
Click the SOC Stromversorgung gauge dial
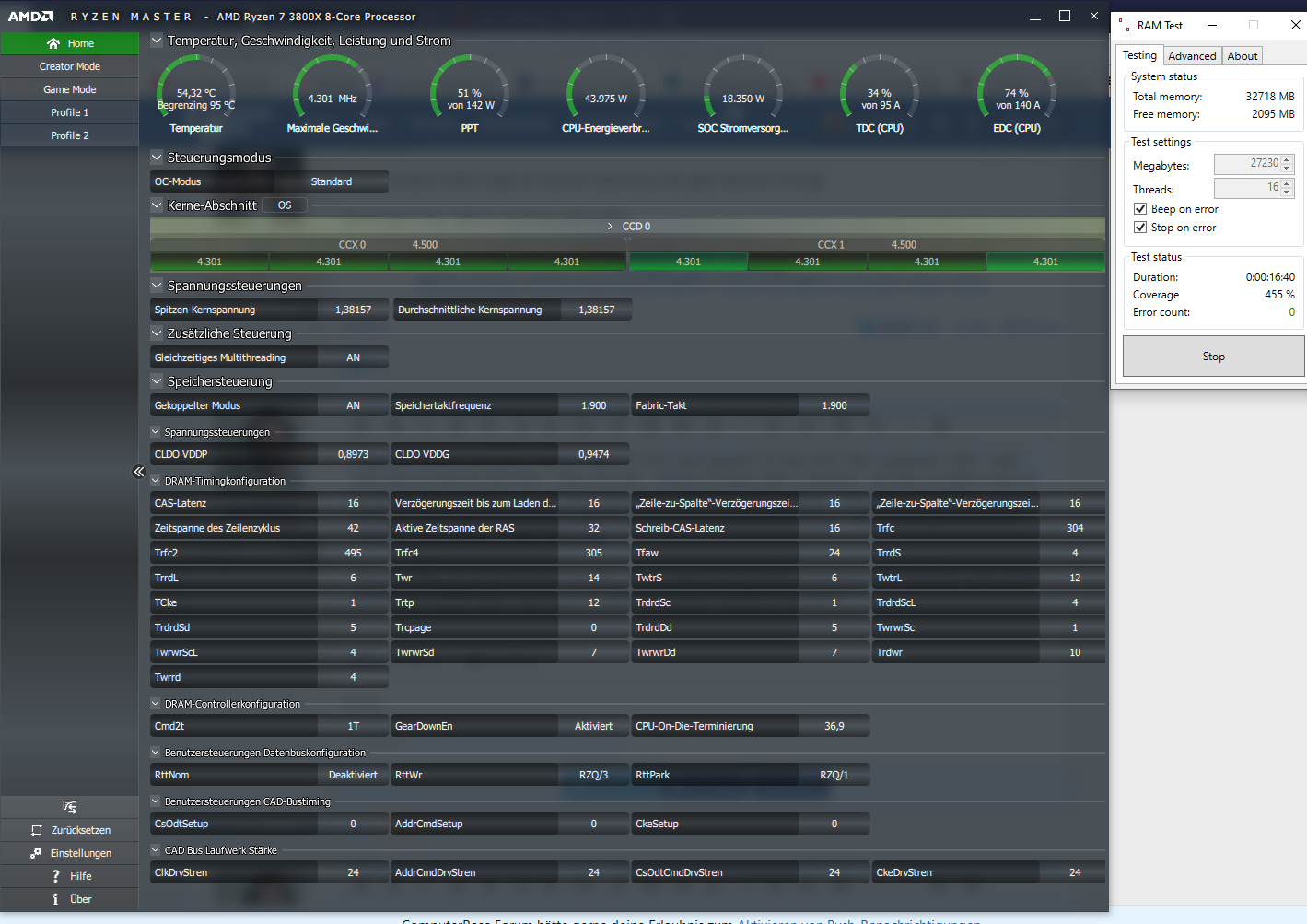[743, 88]
